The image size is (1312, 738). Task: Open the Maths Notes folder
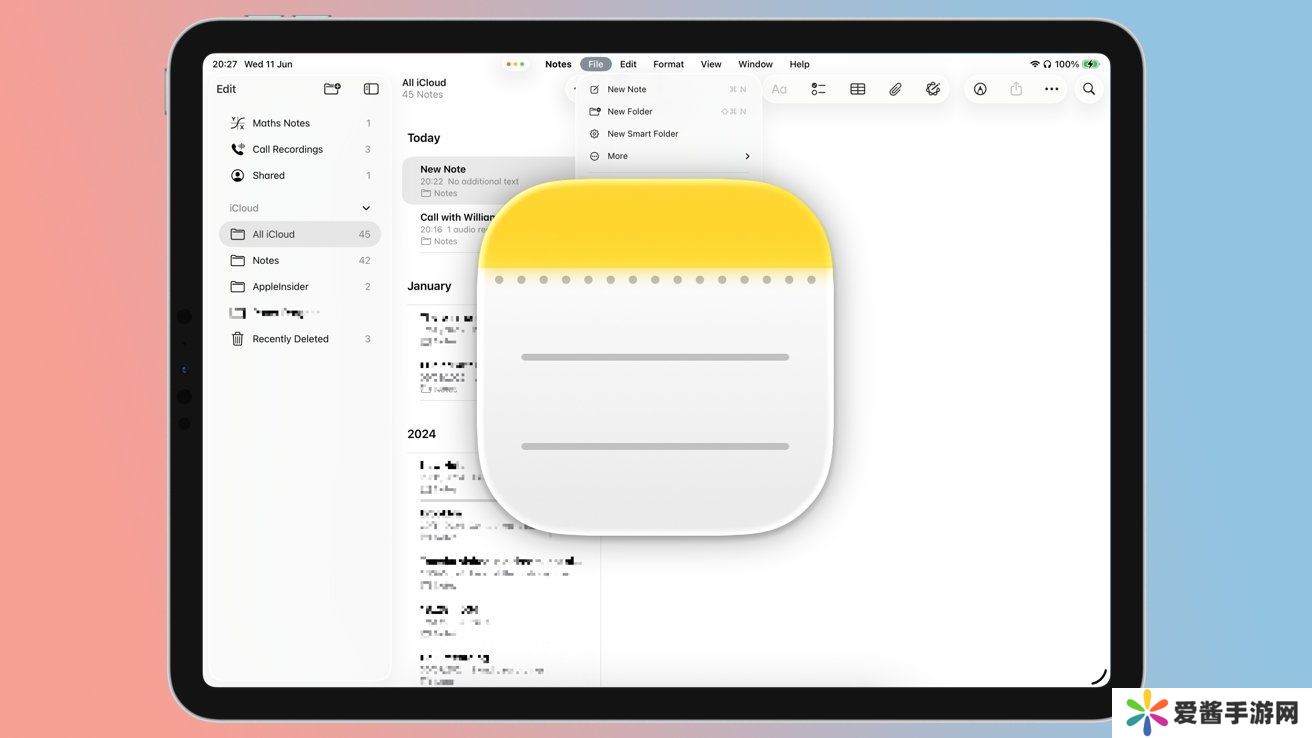[281, 123]
